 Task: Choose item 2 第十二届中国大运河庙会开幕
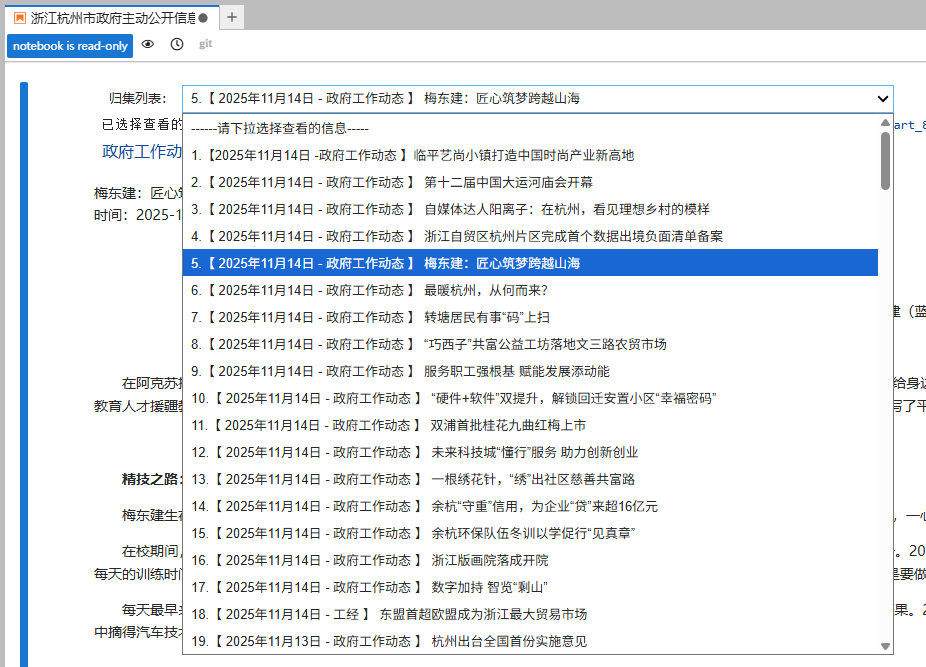(x=530, y=182)
